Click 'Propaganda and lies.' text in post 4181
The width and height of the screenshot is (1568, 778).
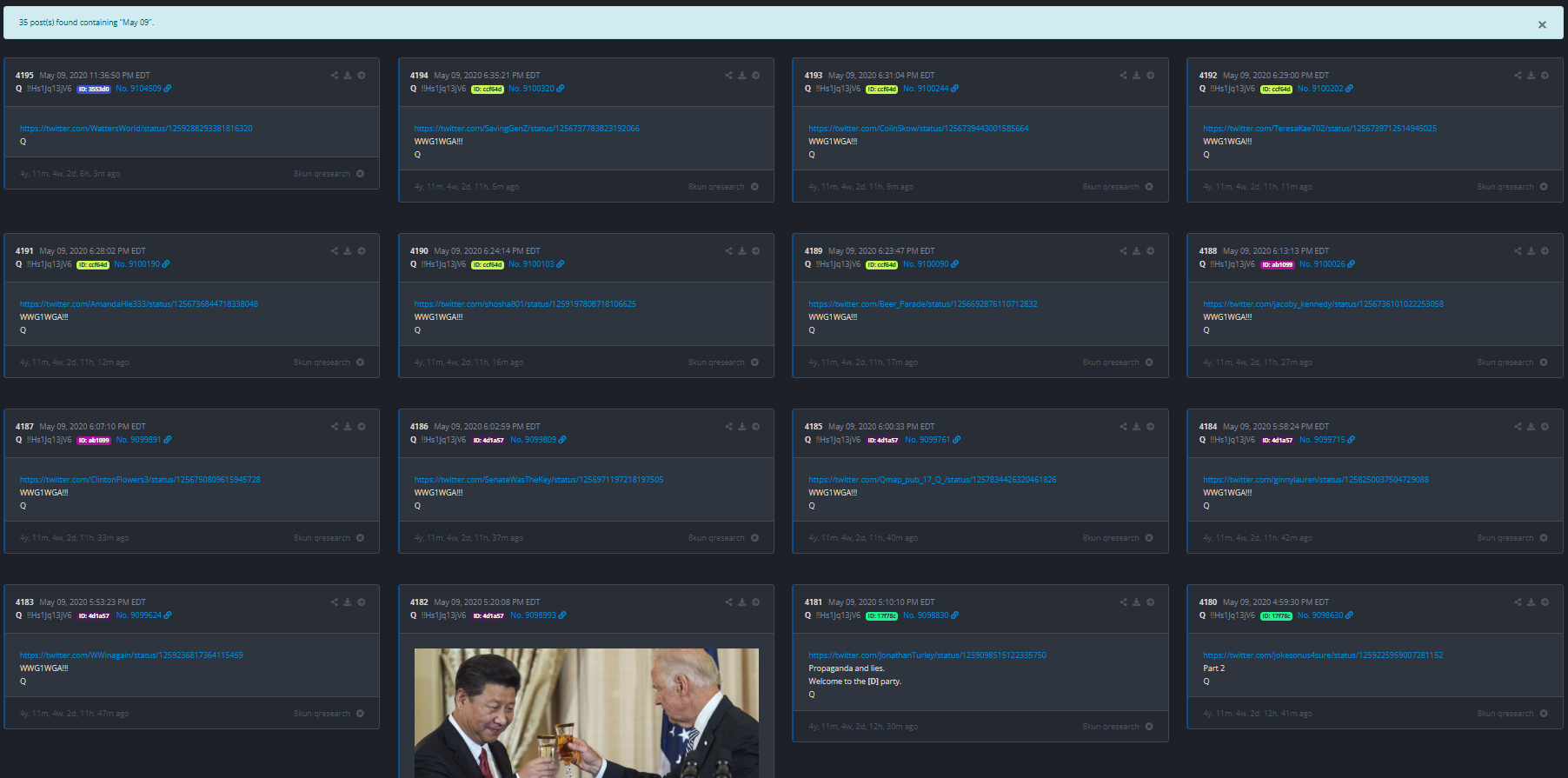(847, 668)
